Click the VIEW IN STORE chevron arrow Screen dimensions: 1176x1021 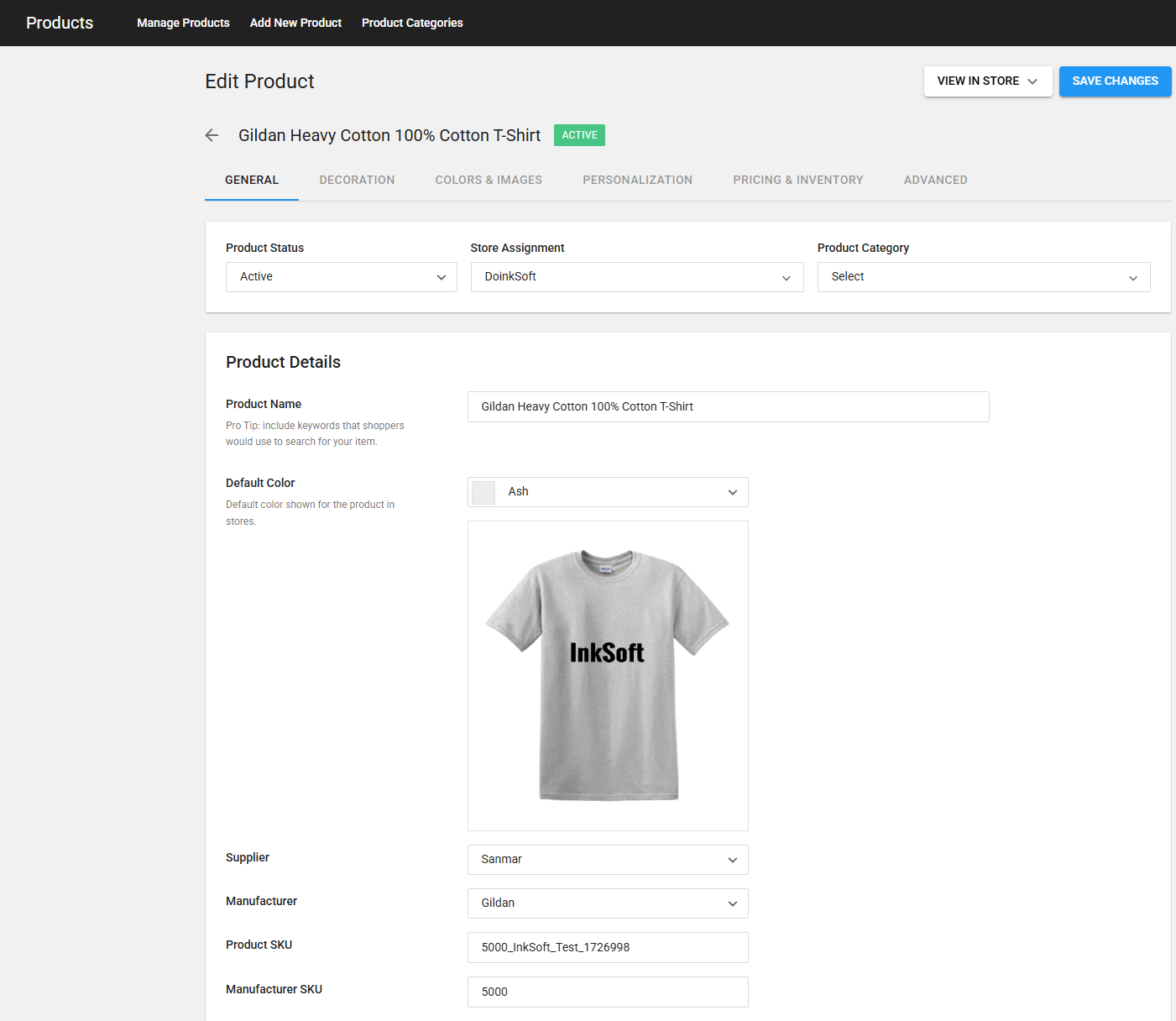coord(1032,81)
